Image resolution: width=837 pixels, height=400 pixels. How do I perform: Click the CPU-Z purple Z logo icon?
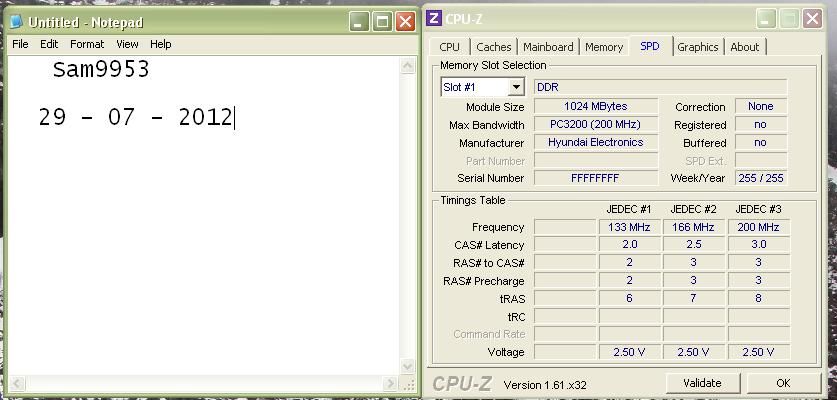[x=434, y=19]
